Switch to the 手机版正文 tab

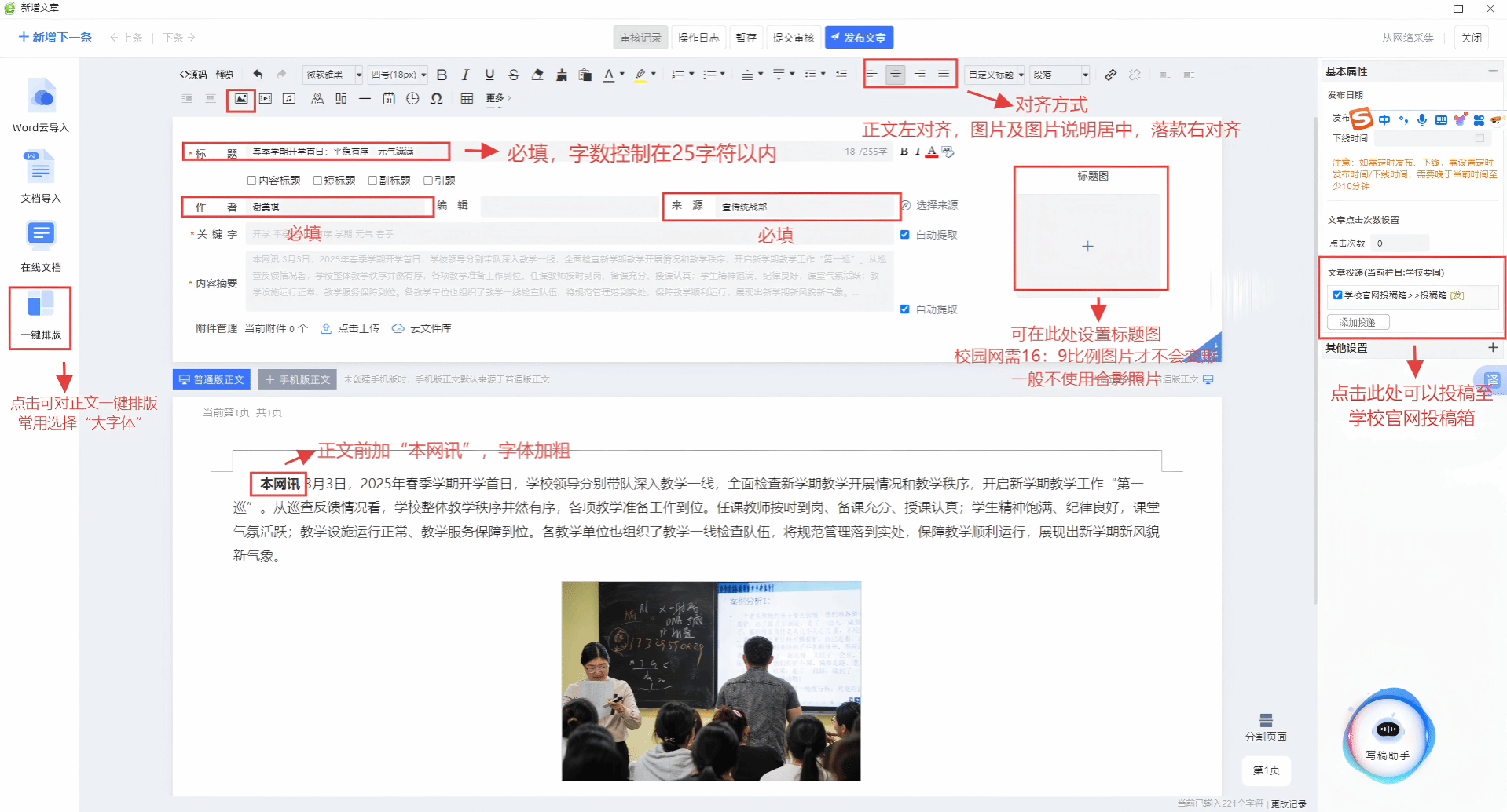(298, 380)
